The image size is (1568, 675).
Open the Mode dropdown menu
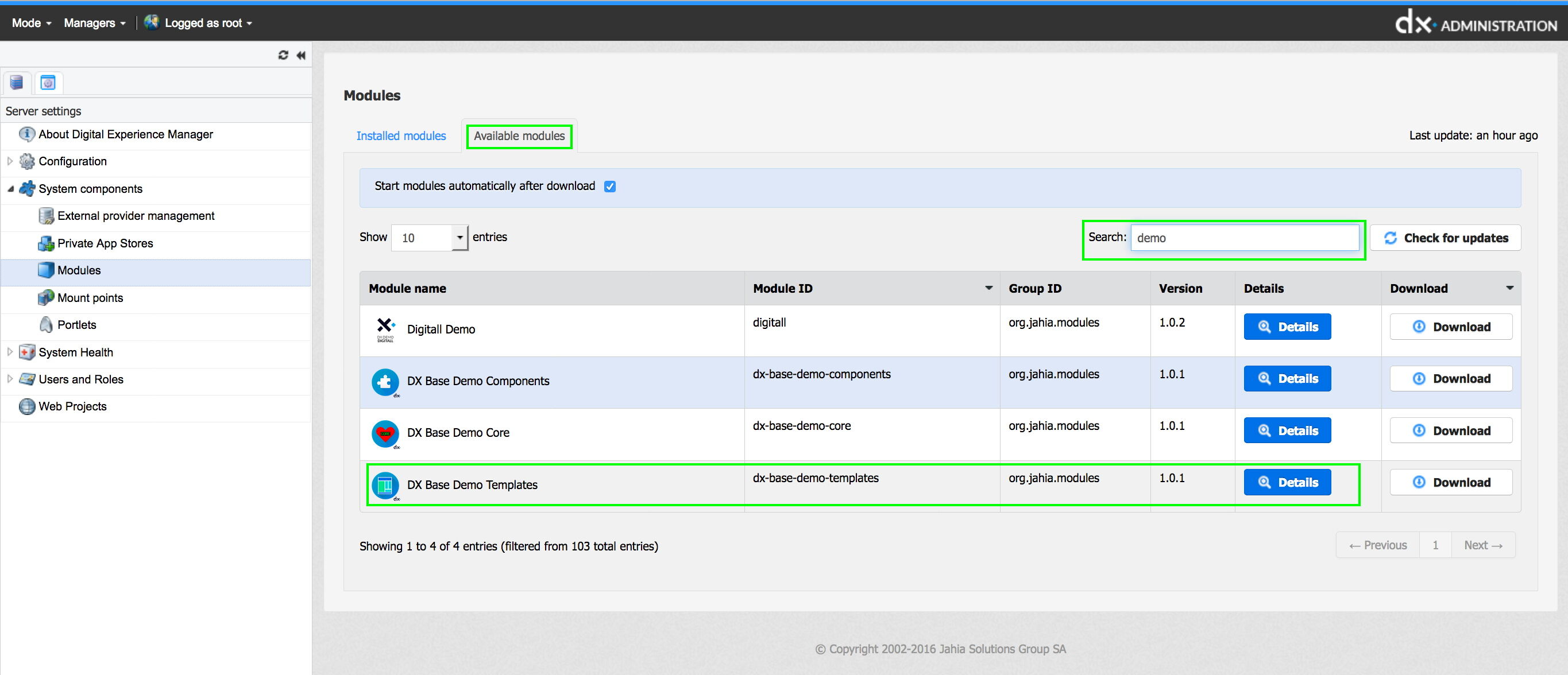pyautogui.click(x=32, y=23)
